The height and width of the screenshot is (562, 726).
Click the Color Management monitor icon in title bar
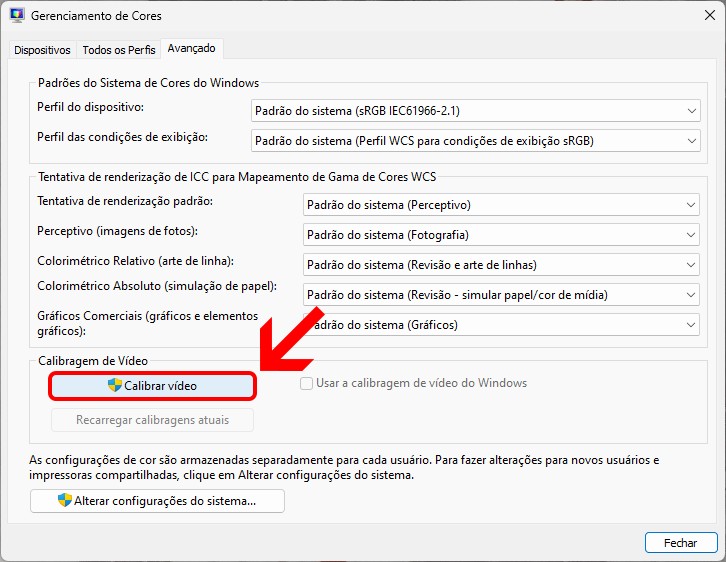pyautogui.click(x=17, y=15)
